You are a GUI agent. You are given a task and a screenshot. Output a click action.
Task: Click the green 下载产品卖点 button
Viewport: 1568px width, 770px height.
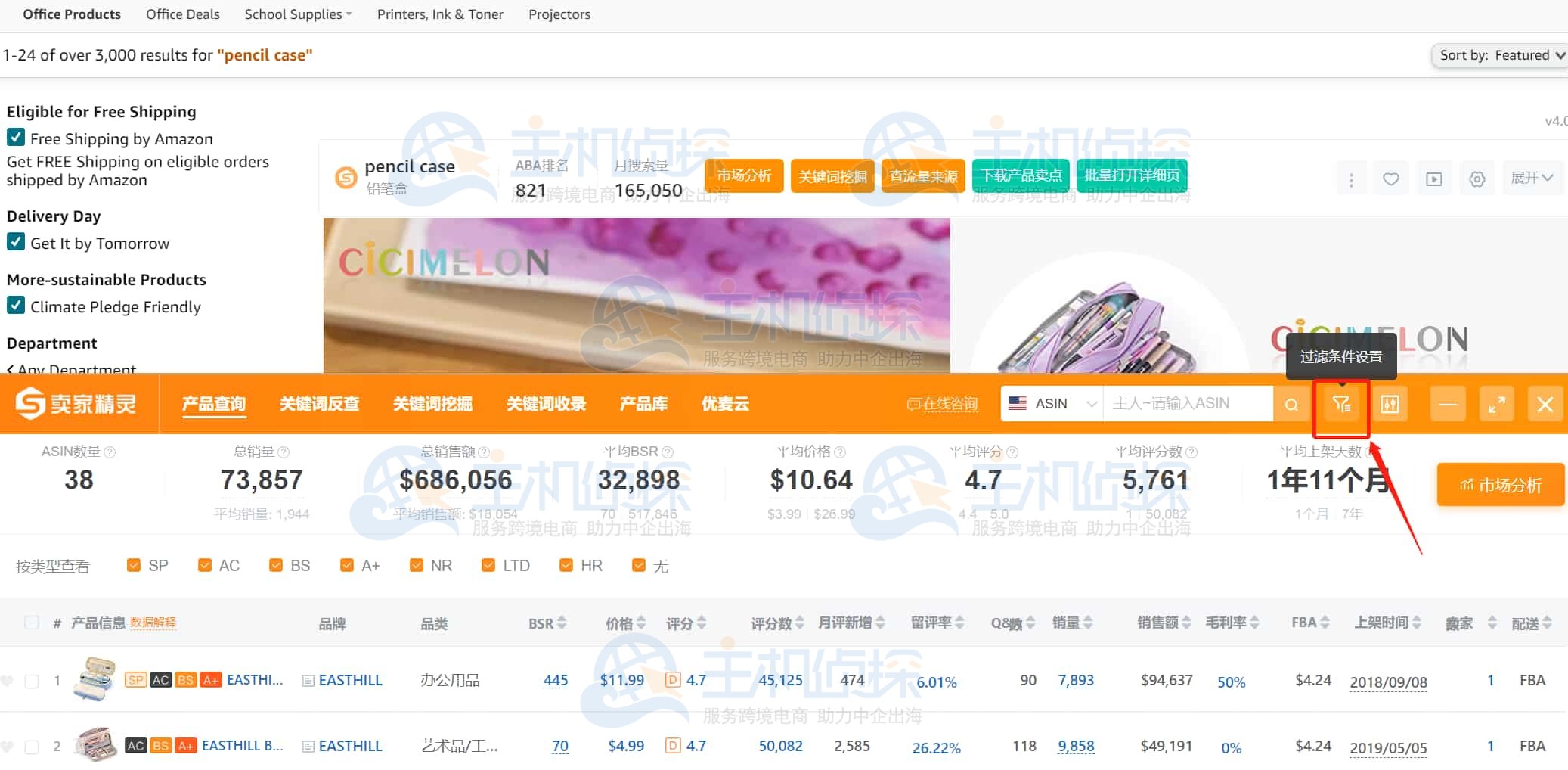tap(1021, 176)
